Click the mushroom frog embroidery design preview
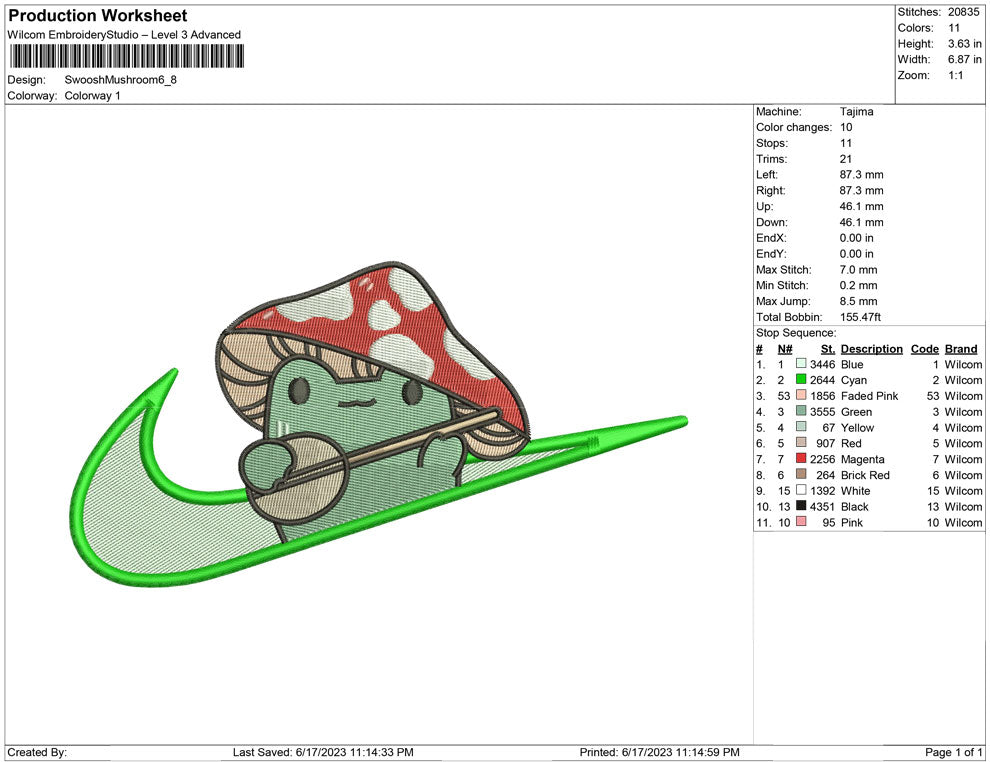Screen dimensions: 990x762 click(379, 423)
